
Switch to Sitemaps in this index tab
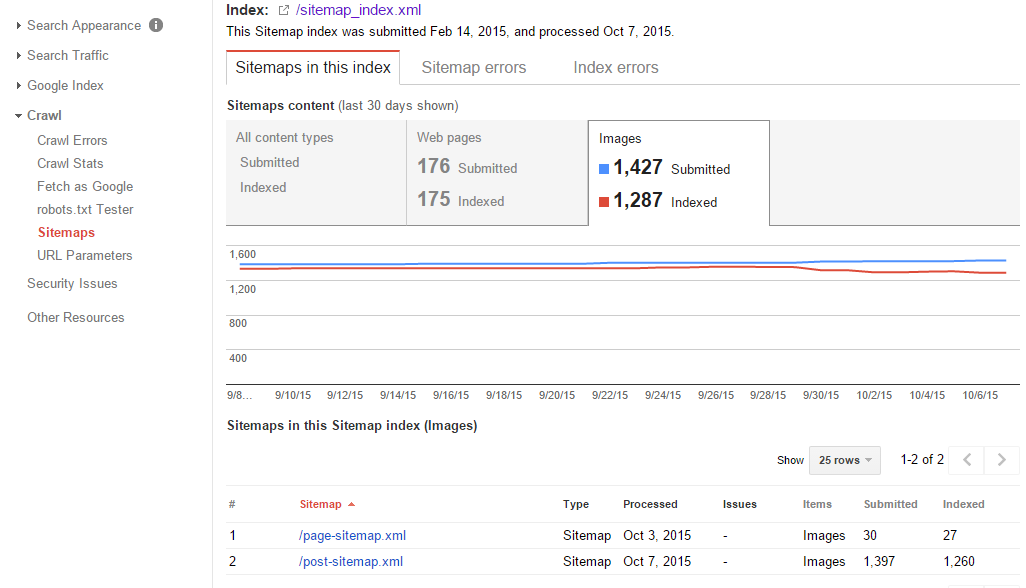313,67
